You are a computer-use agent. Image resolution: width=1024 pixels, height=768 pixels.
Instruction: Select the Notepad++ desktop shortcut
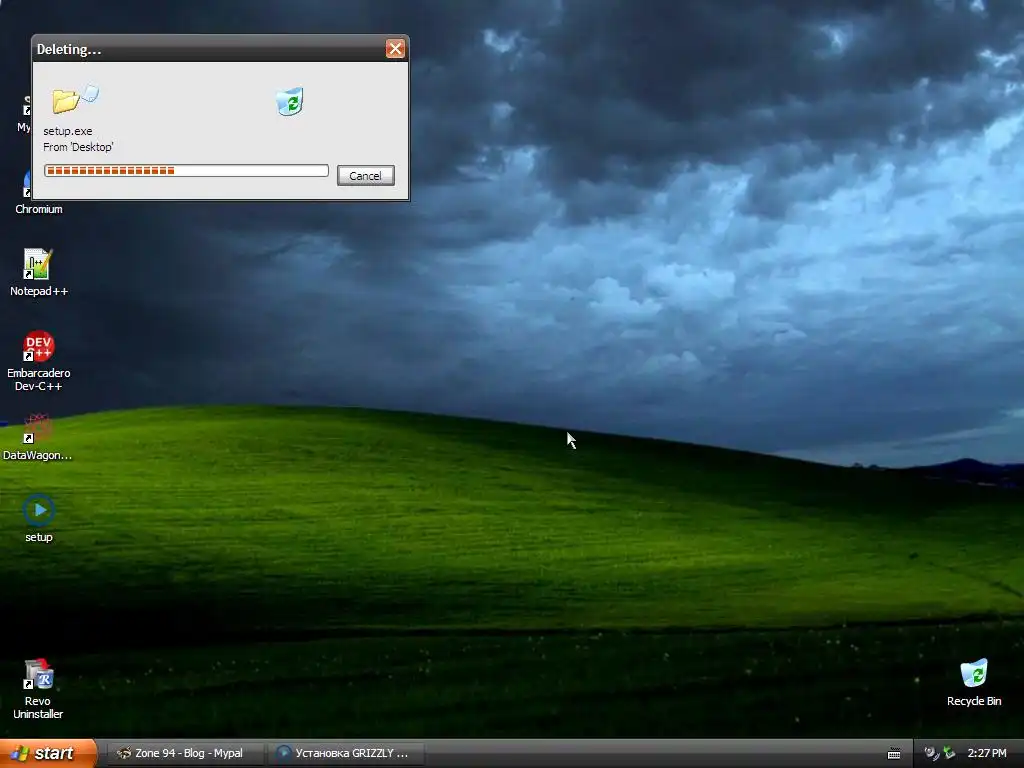click(39, 272)
